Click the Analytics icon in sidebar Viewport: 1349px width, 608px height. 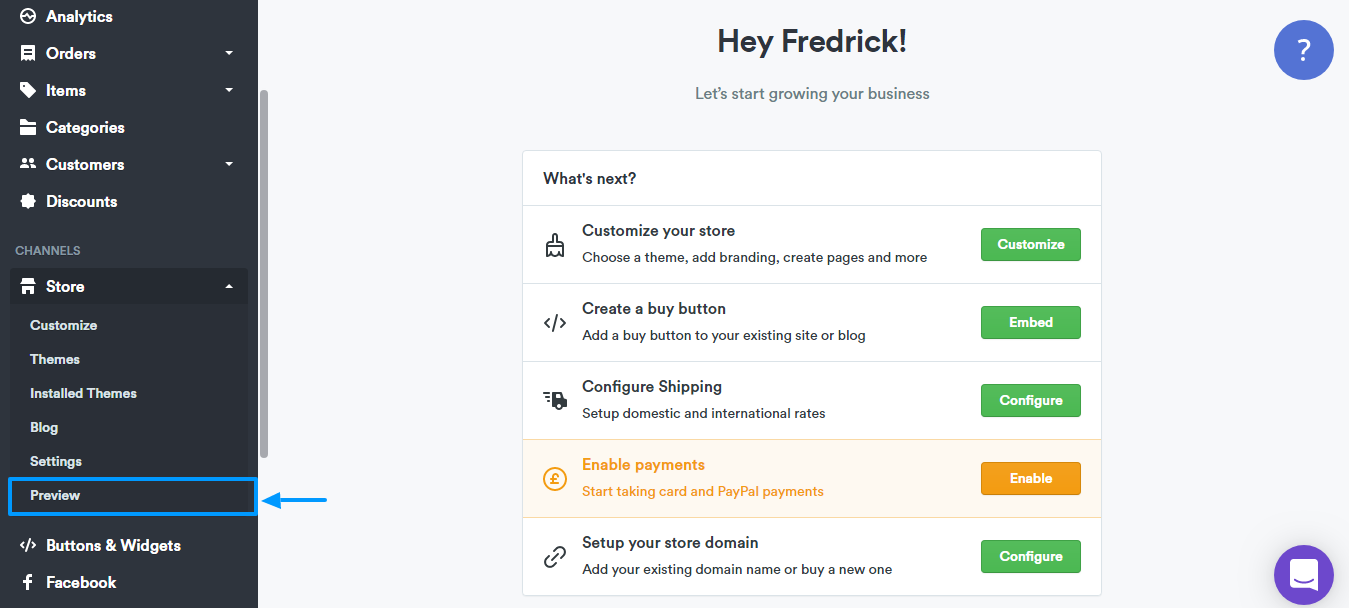pos(28,16)
